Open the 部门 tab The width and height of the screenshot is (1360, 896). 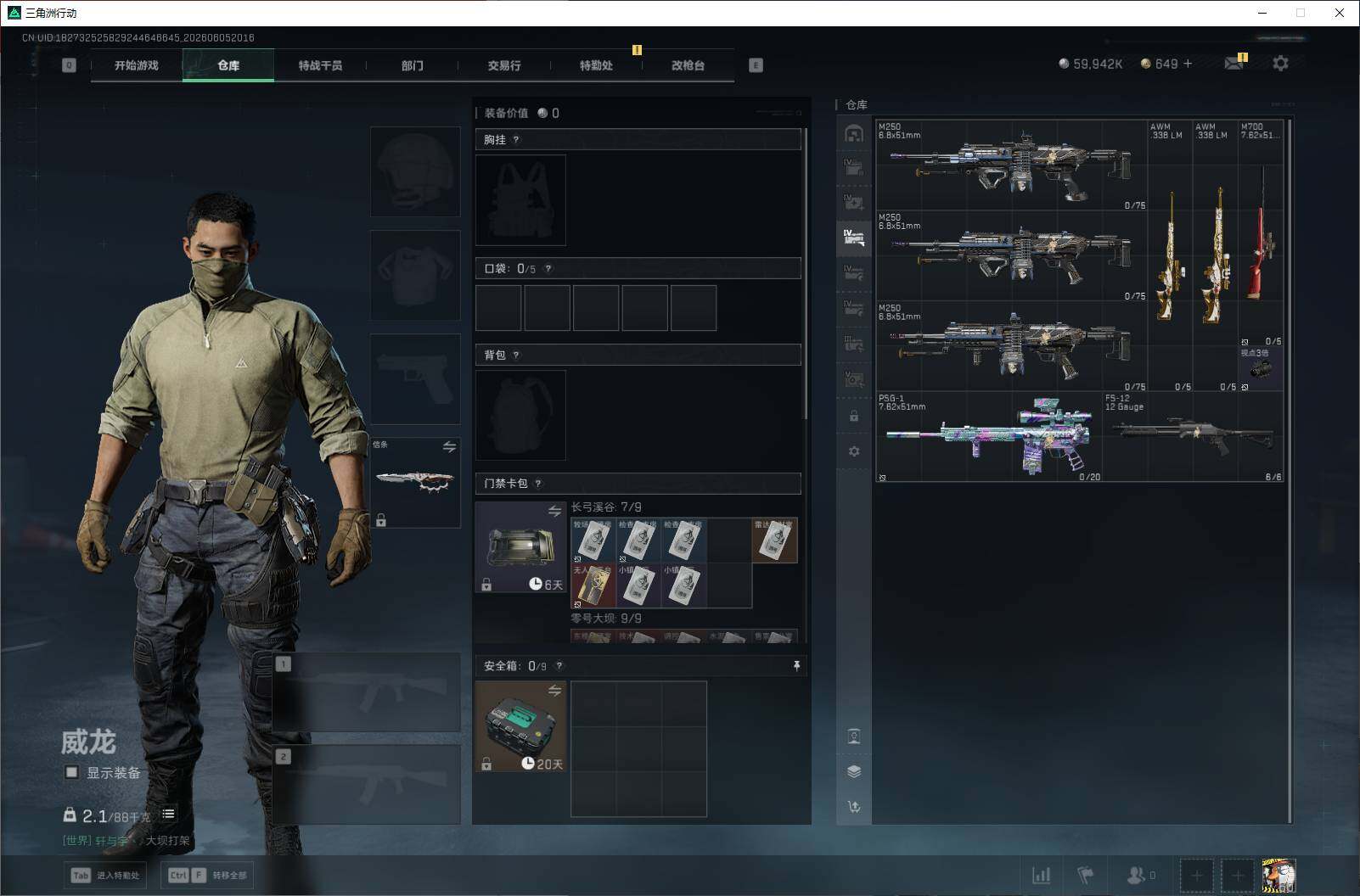tap(413, 65)
